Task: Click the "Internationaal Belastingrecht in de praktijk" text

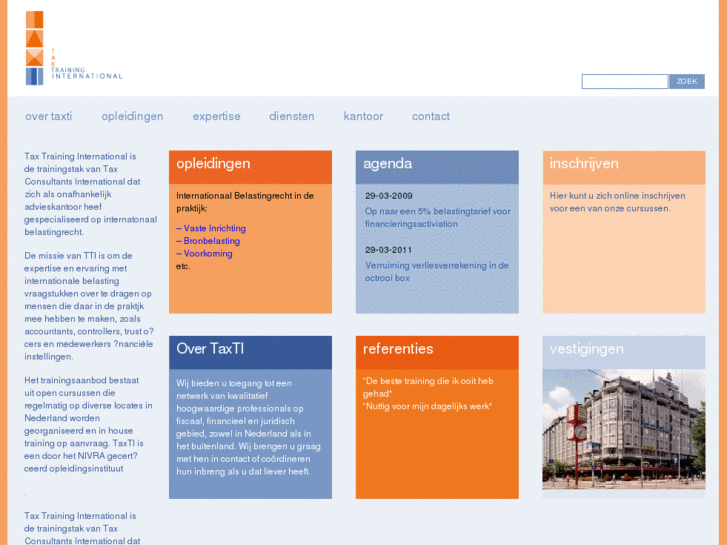Action: [x=245, y=202]
